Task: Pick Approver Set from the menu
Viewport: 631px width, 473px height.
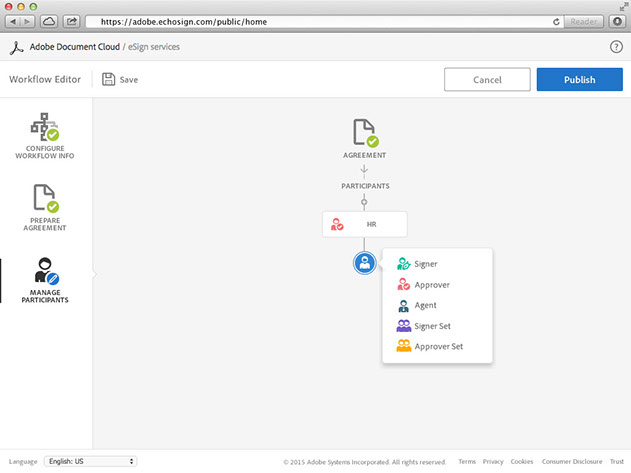Action: [438, 347]
